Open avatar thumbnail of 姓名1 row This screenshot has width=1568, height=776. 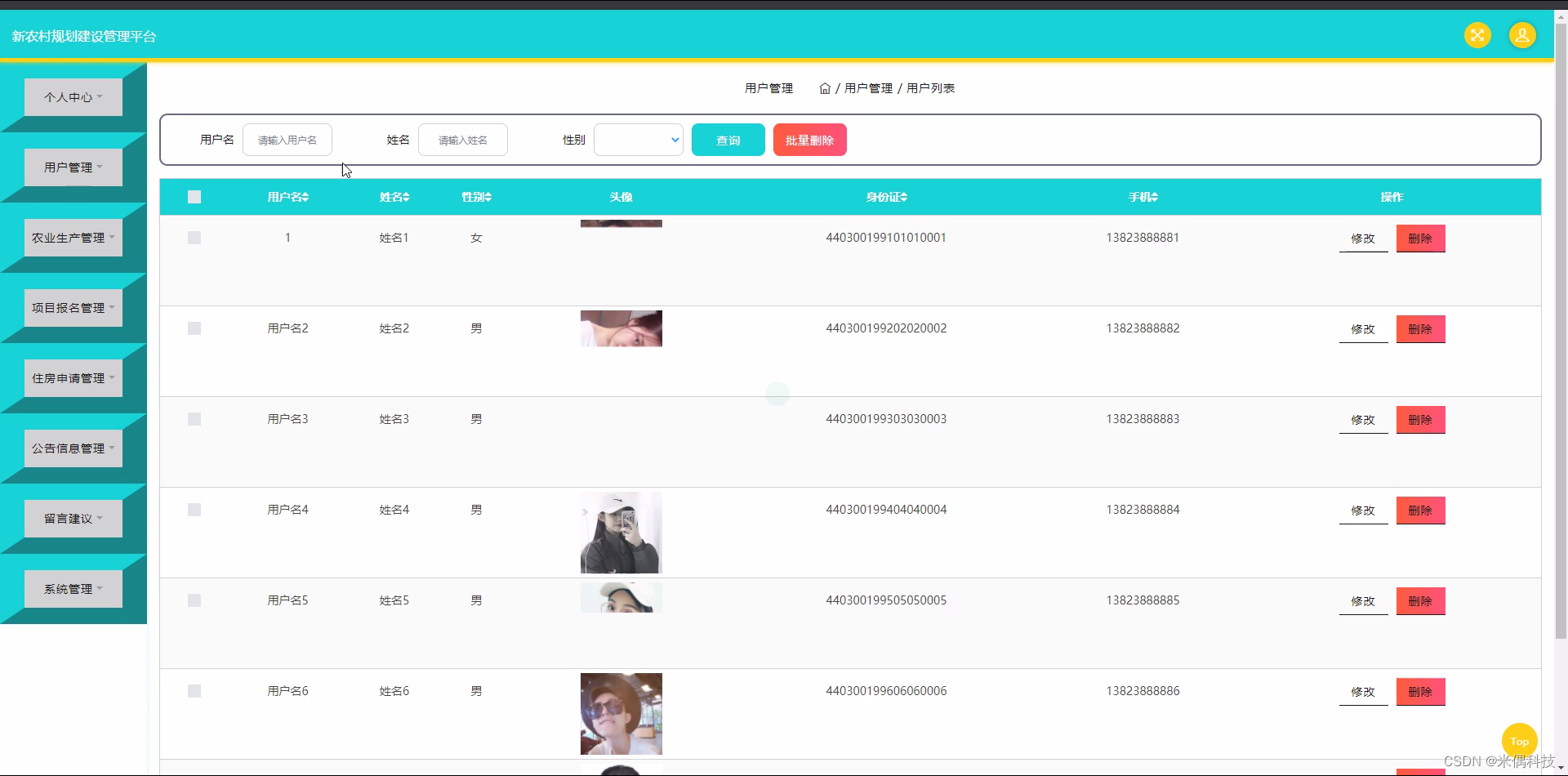(x=621, y=223)
